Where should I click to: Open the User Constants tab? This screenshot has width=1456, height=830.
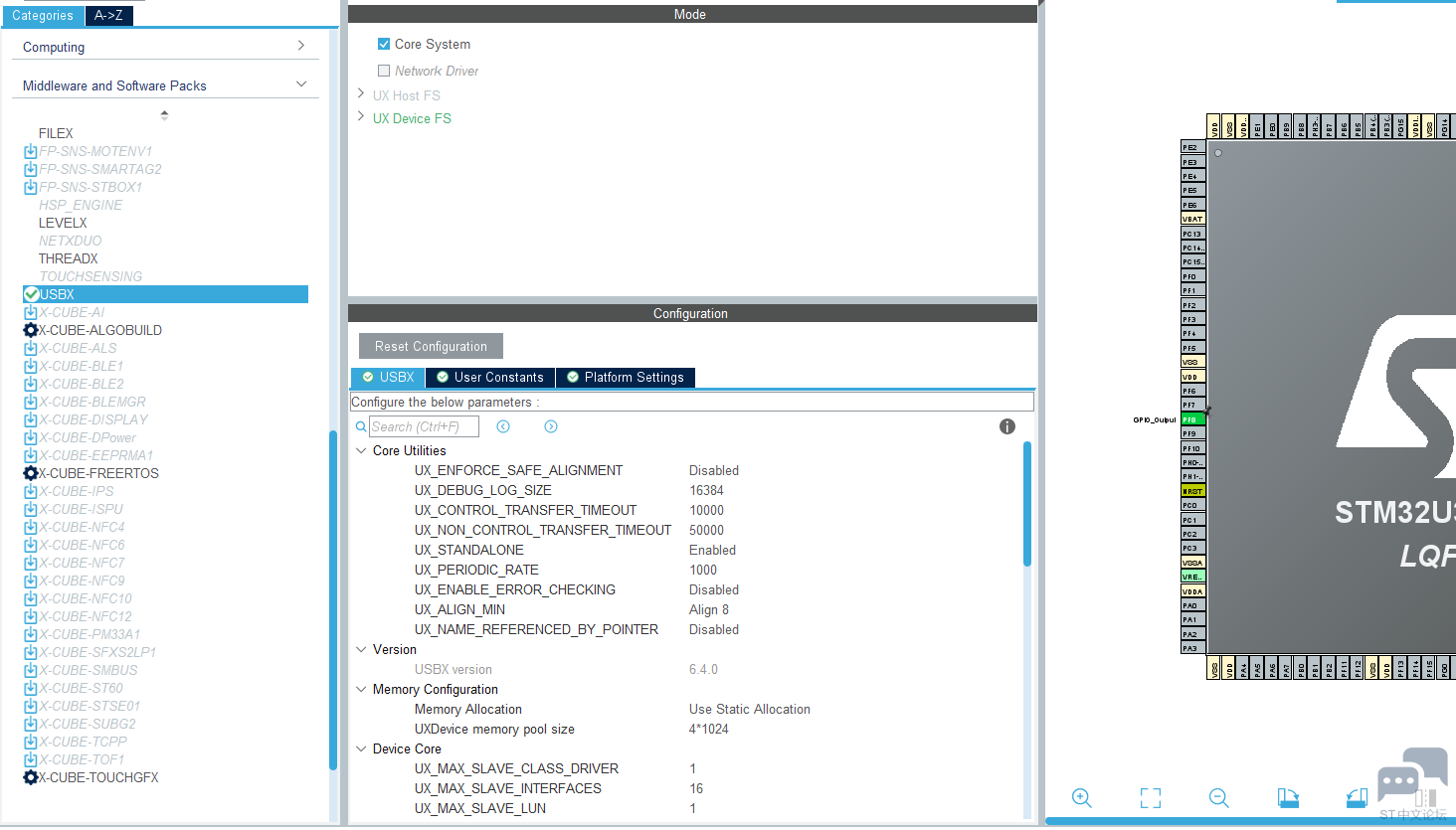click(x=490, y=377)
